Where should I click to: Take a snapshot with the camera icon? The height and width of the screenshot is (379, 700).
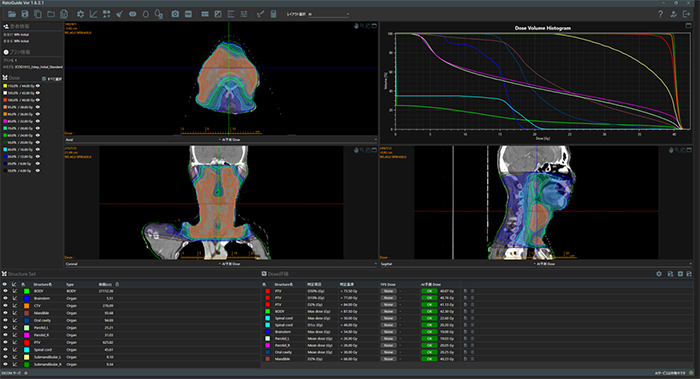[x=175, y=14]
